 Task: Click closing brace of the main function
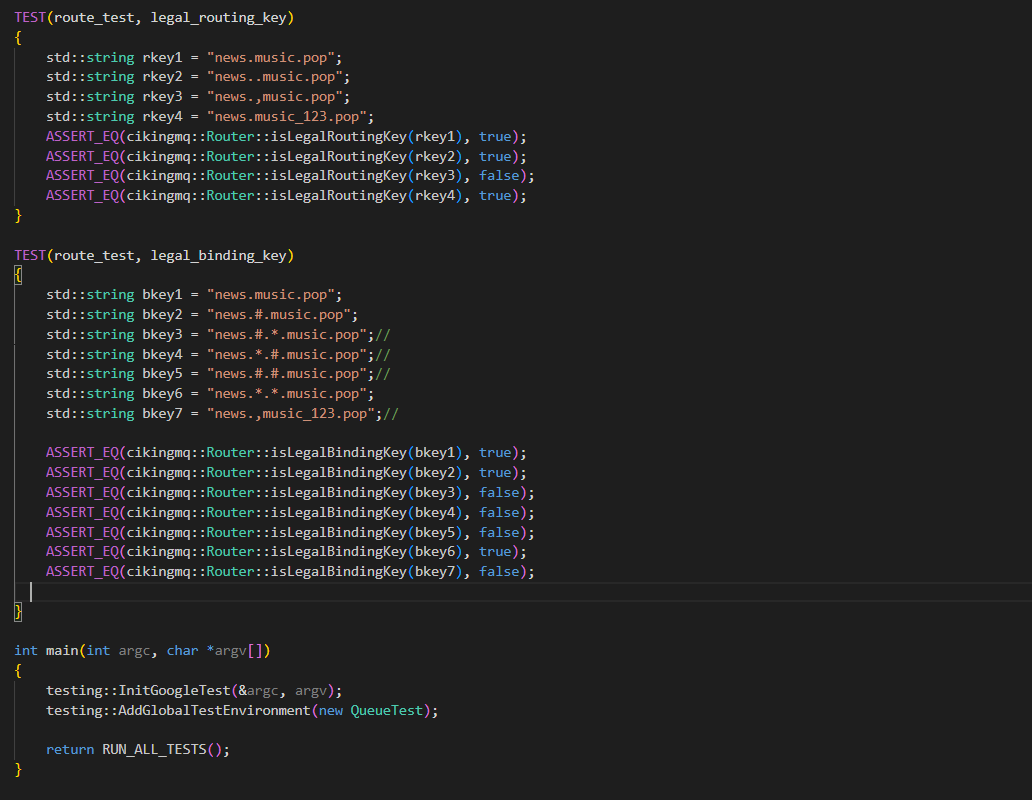click(x=18, y=769)
